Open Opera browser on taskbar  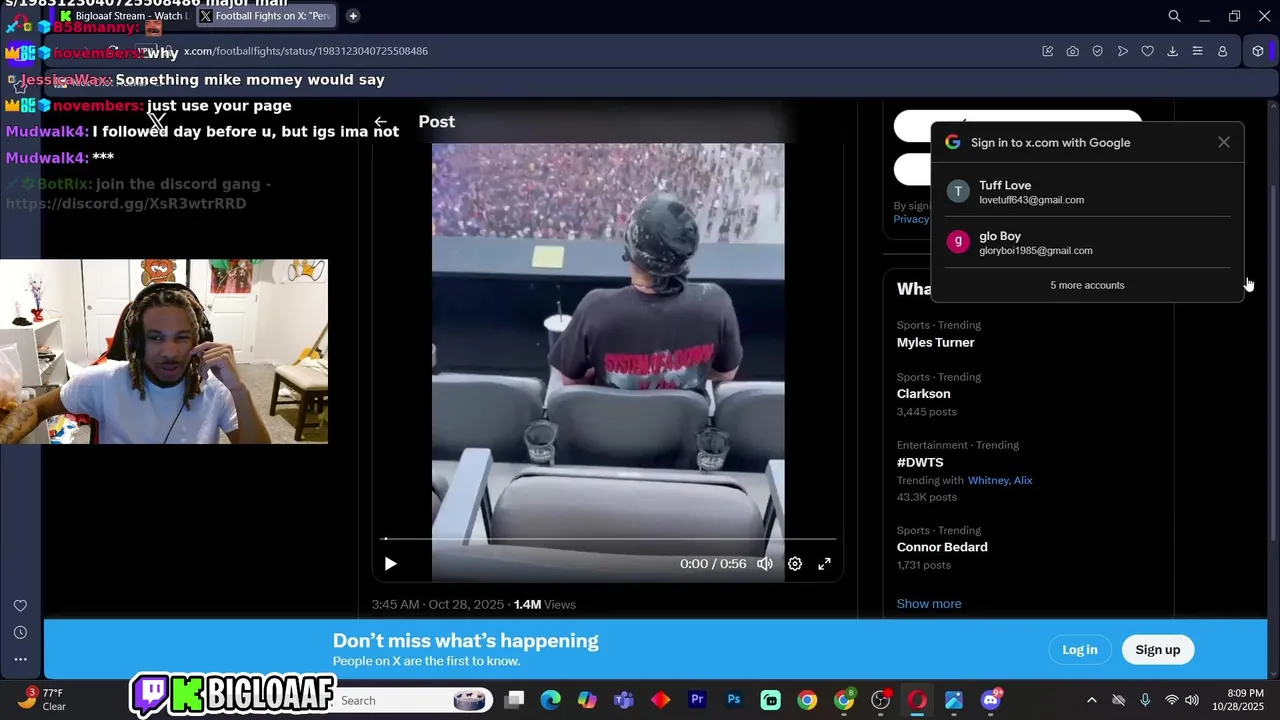(917, 700)
